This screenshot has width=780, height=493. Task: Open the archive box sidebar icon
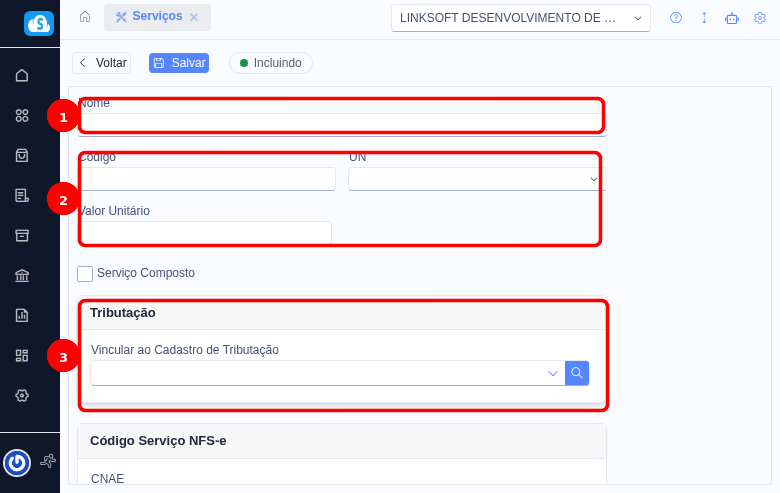(x=22, y=235)
